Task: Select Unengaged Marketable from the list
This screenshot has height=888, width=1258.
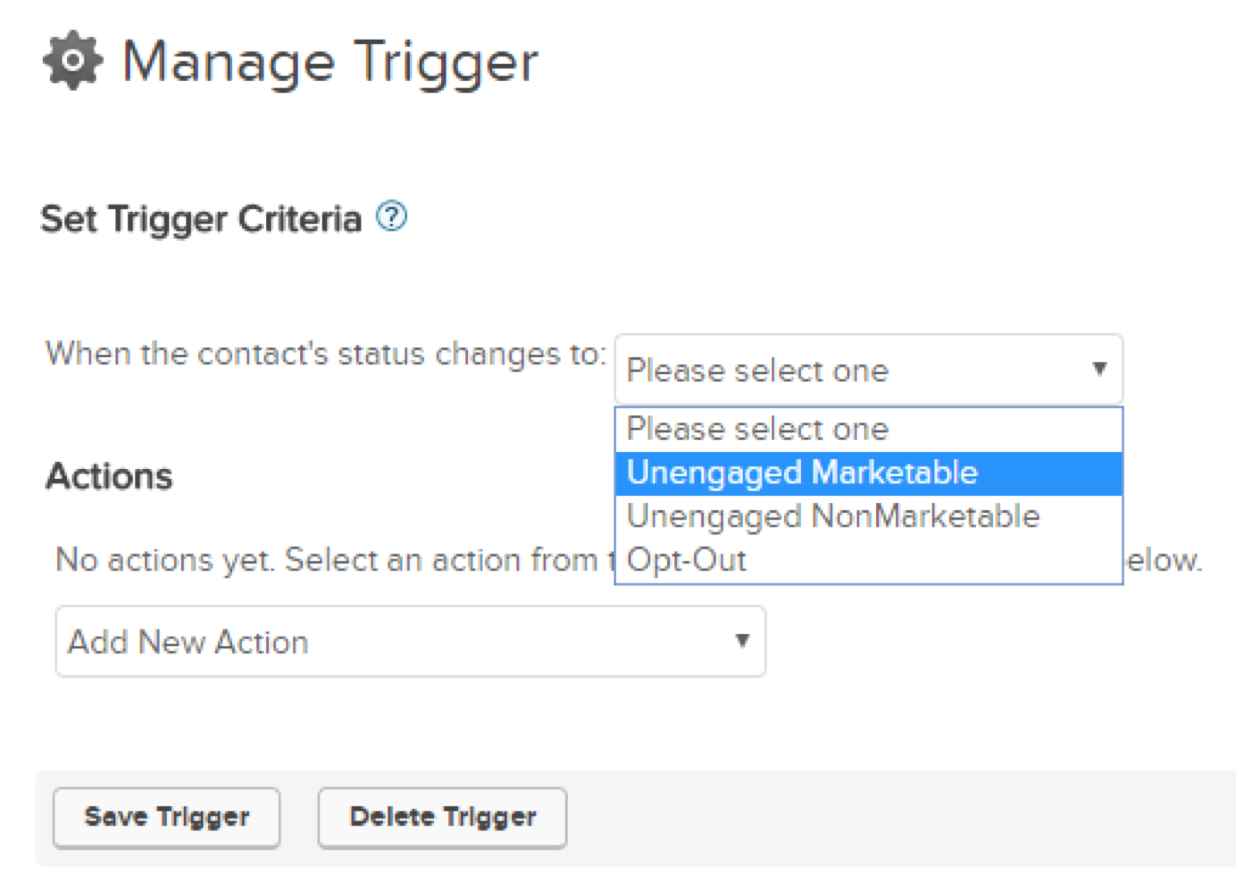Action: pos(869,473)
